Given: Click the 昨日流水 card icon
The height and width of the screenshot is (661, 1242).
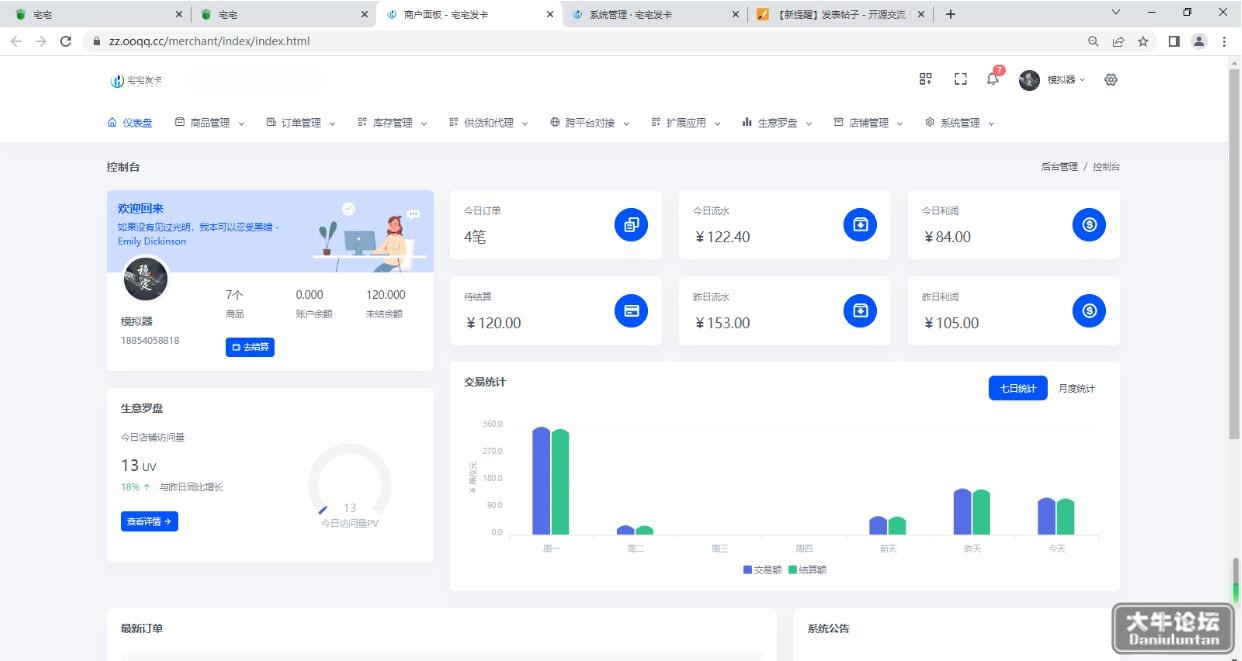Looking at the screenshot, I should [x=860, y=311].
